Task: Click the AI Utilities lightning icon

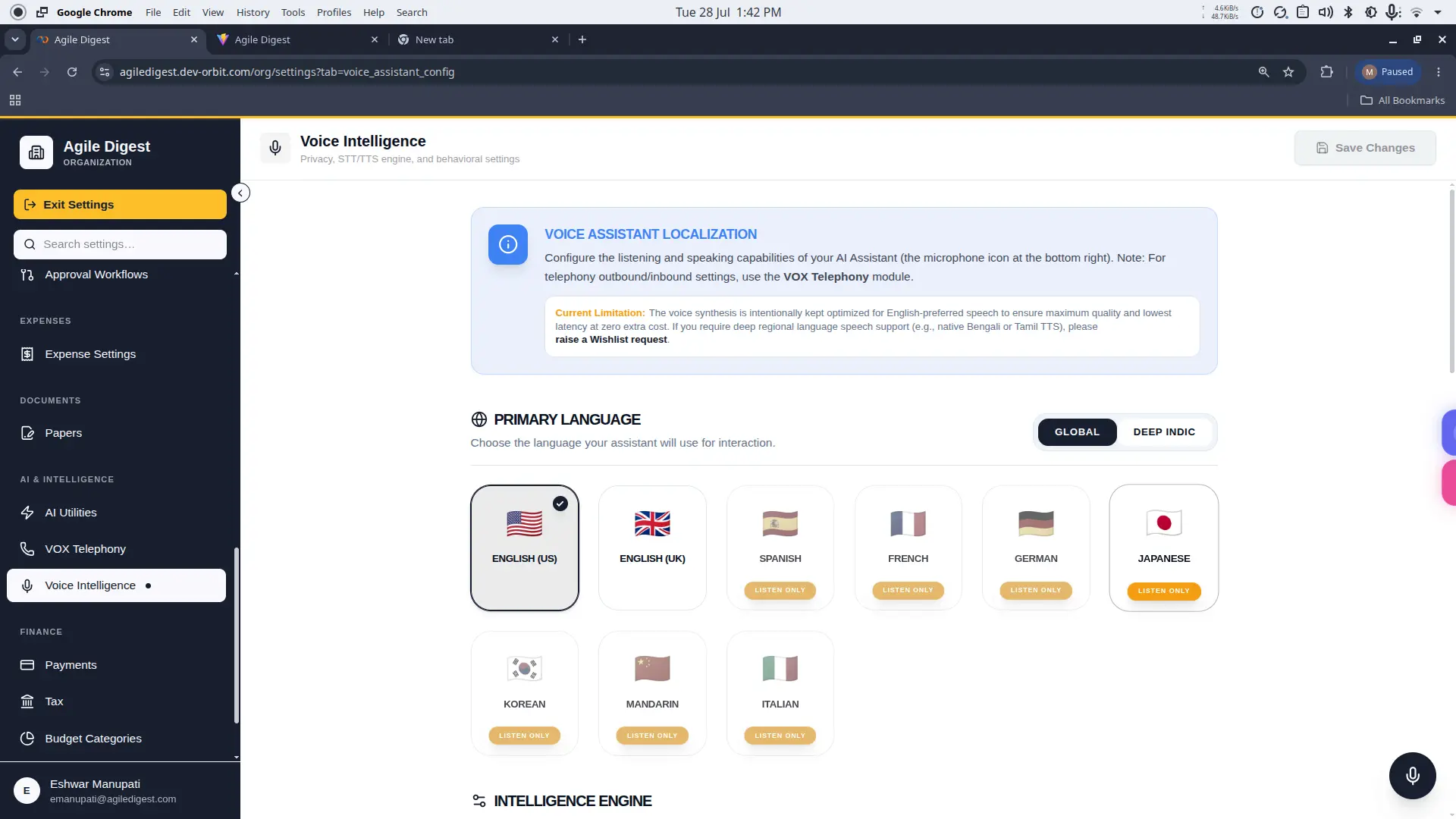Action: point(27,513)
